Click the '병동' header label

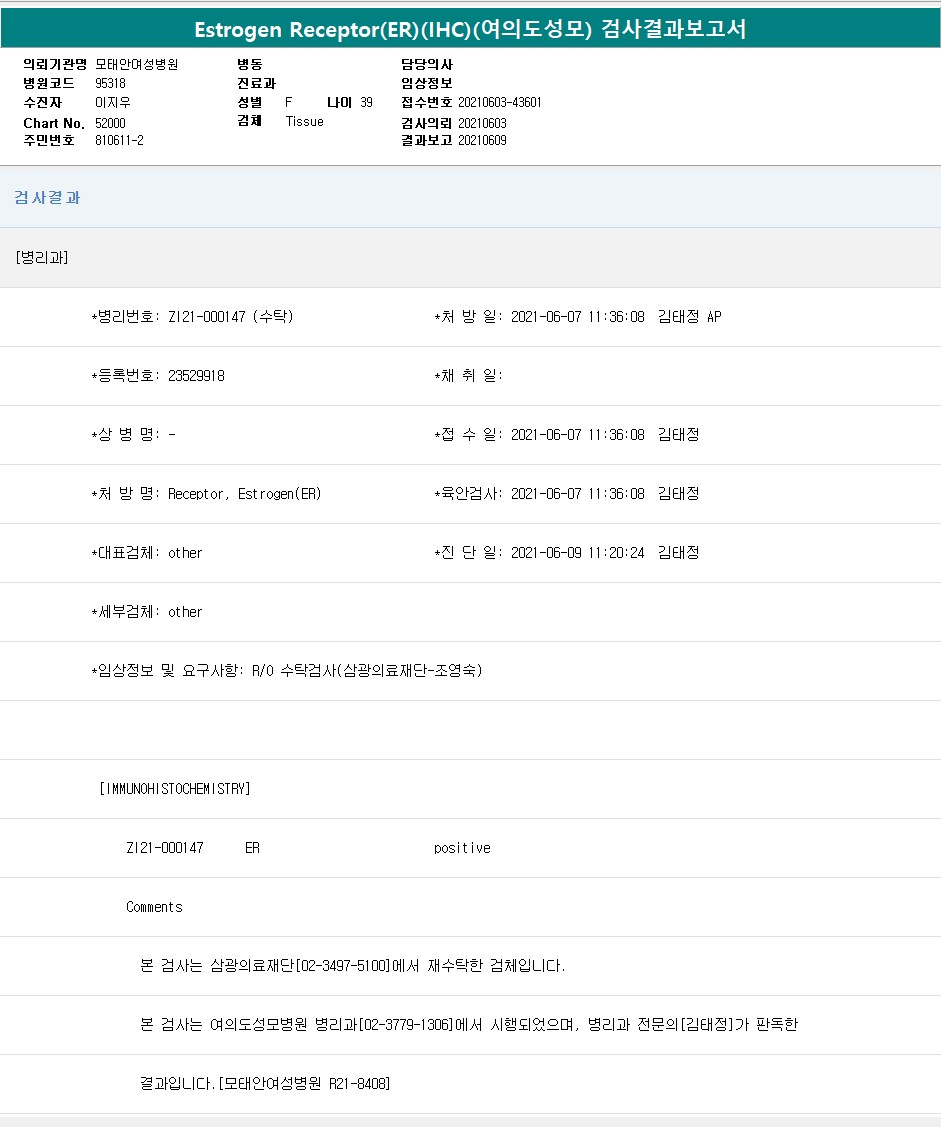[250, 65]
